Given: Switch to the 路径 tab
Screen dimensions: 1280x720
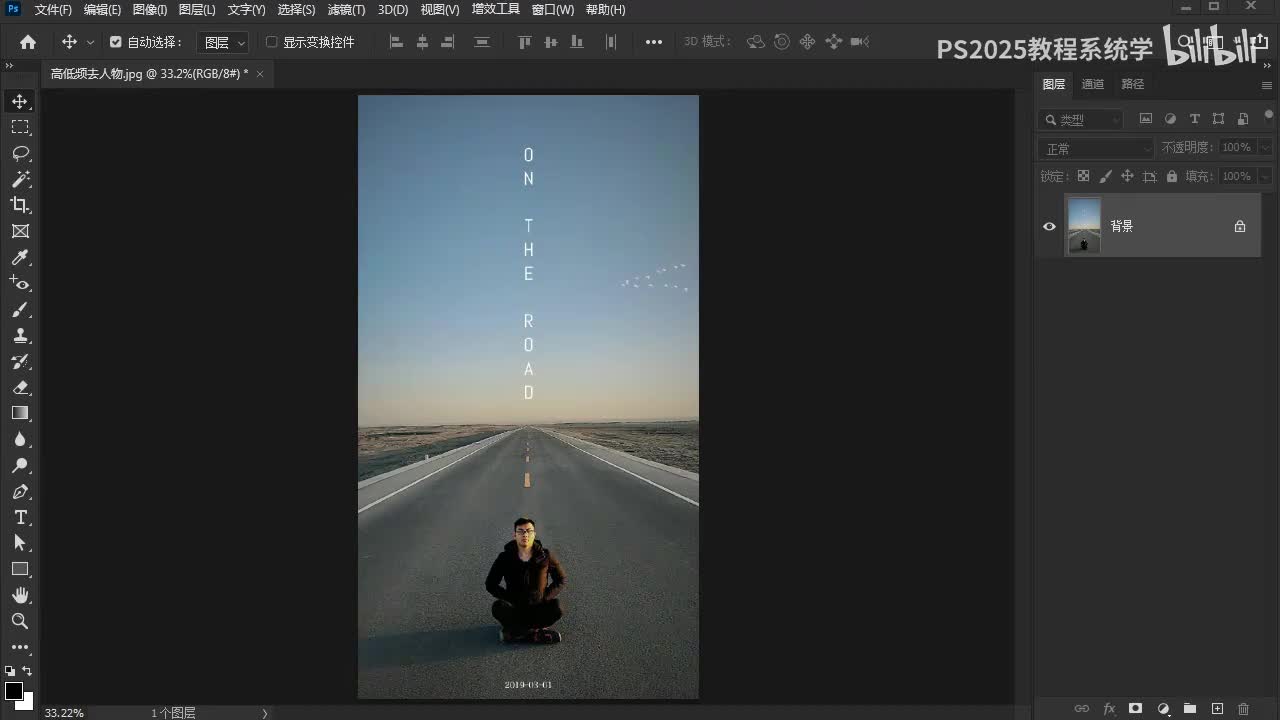Looking at the screenshot, I should point(1133,84).
